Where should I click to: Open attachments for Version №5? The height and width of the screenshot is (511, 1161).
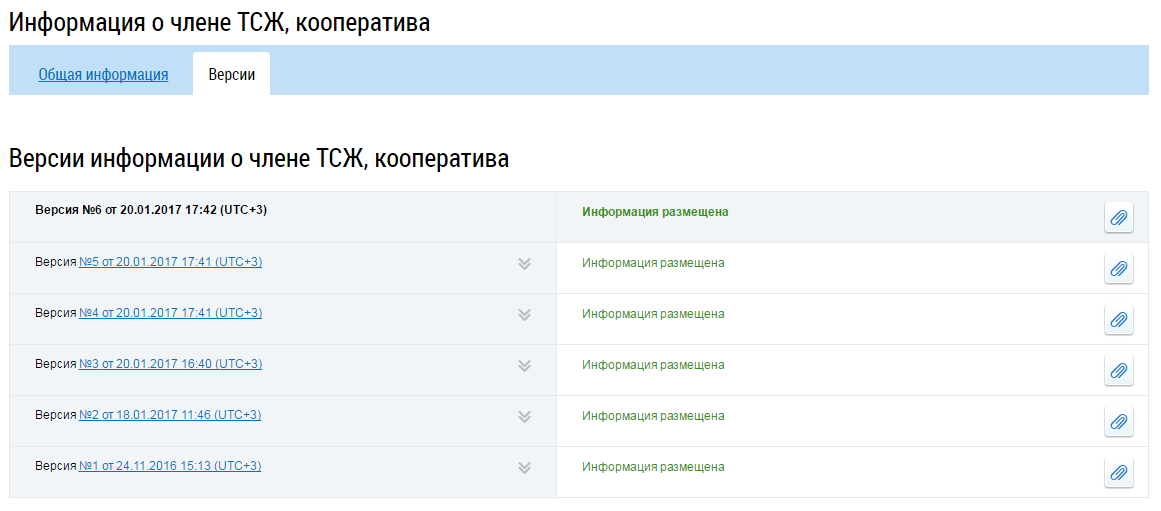tap(1119, 268)
